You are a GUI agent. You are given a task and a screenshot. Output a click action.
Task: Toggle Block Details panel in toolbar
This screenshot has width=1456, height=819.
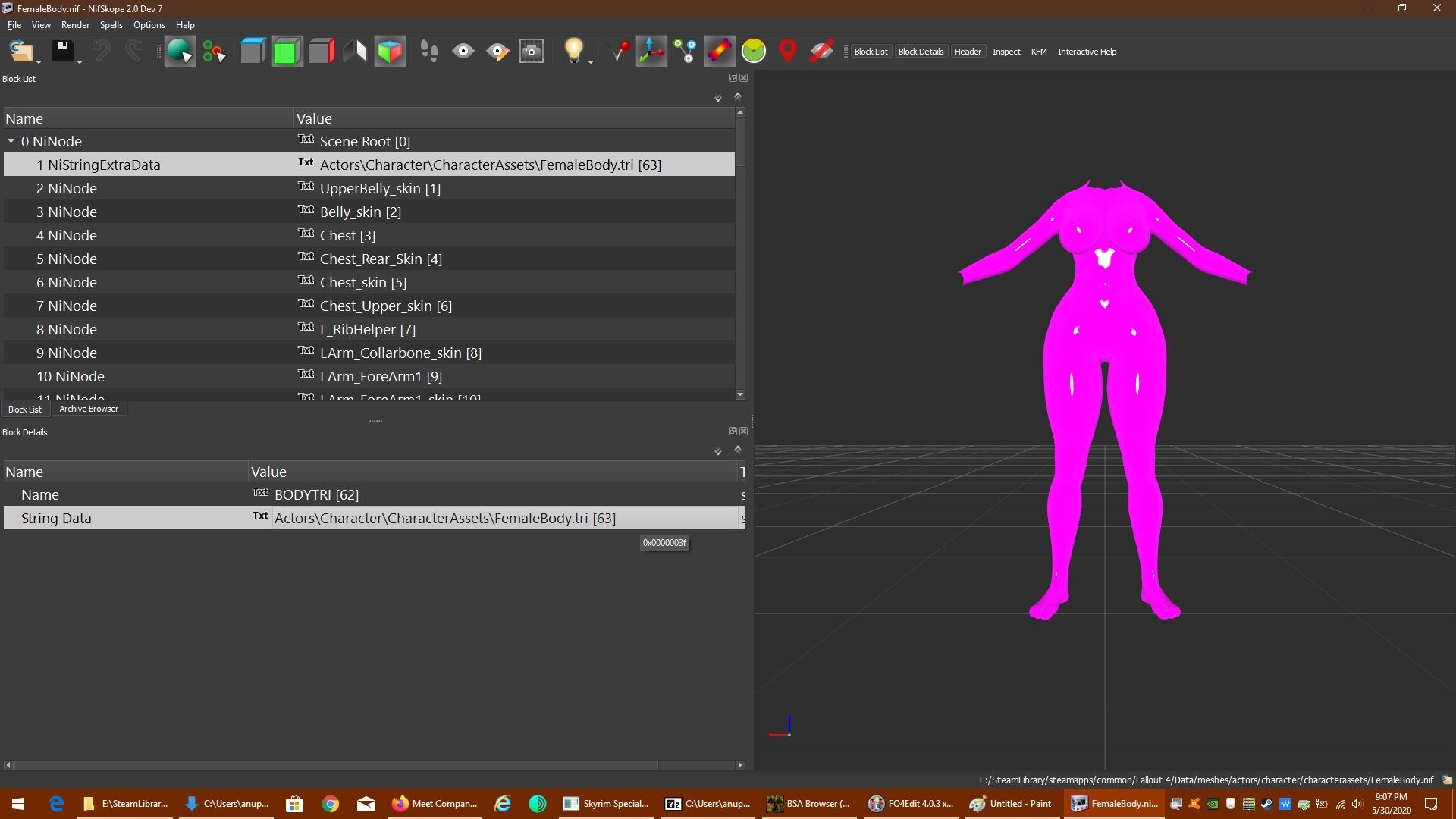(x=921, y=52)
